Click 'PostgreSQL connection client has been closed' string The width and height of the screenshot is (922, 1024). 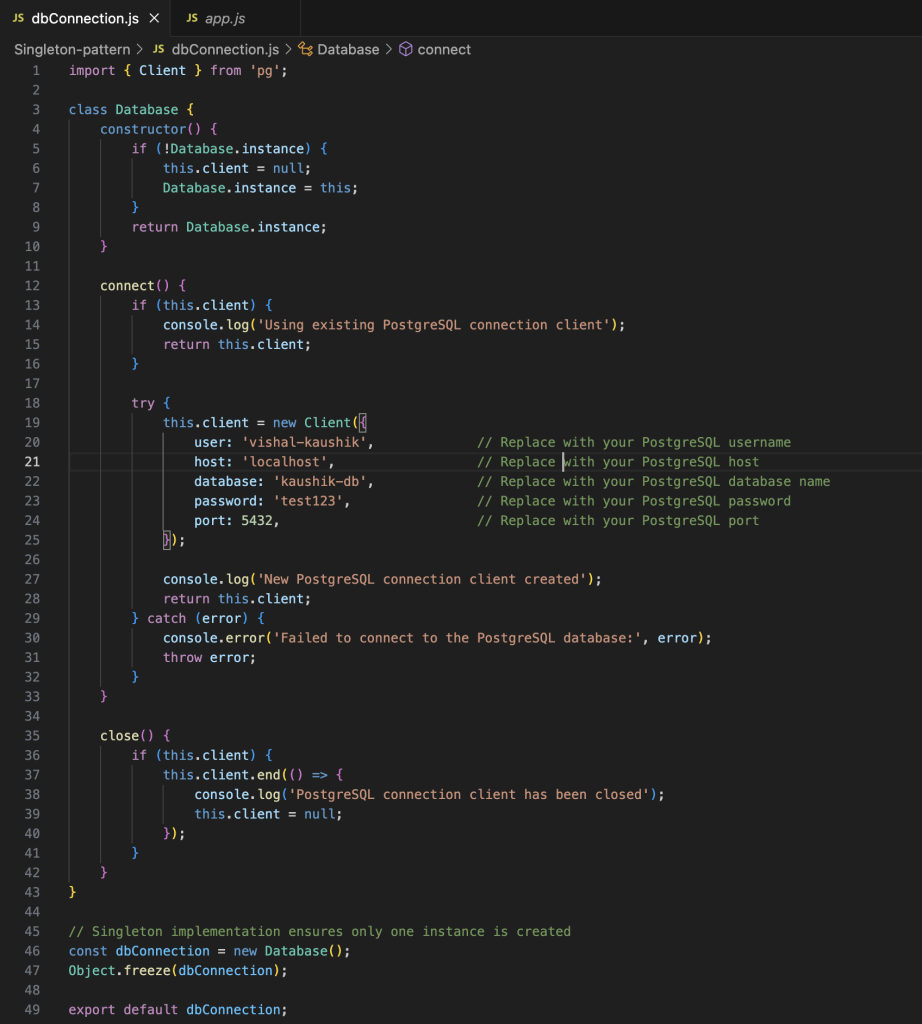pyautogui.click(x=469, y=795)
